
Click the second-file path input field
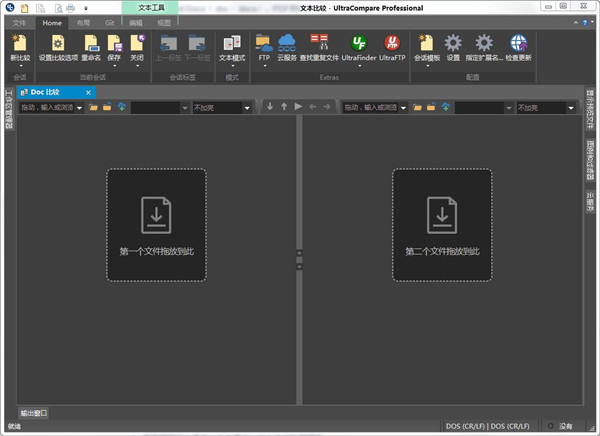coord(370,108)
